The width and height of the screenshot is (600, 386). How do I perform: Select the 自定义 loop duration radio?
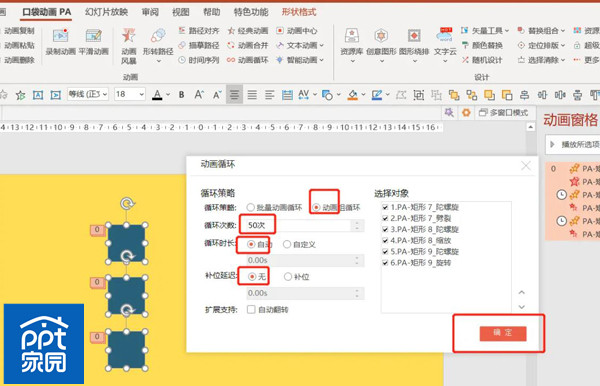(x=287, y=244)
